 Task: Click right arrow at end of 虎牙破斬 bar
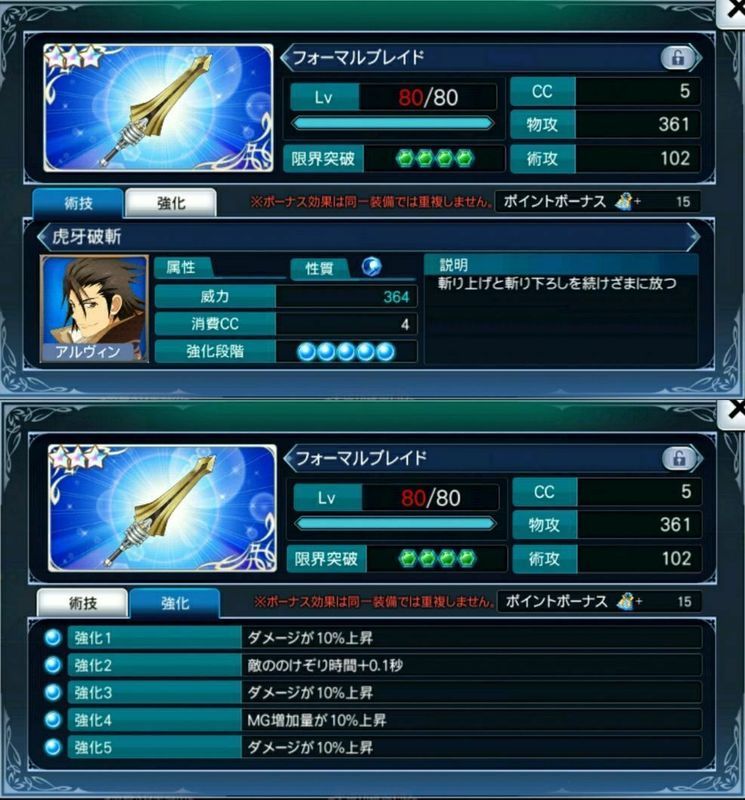[693, 237]
